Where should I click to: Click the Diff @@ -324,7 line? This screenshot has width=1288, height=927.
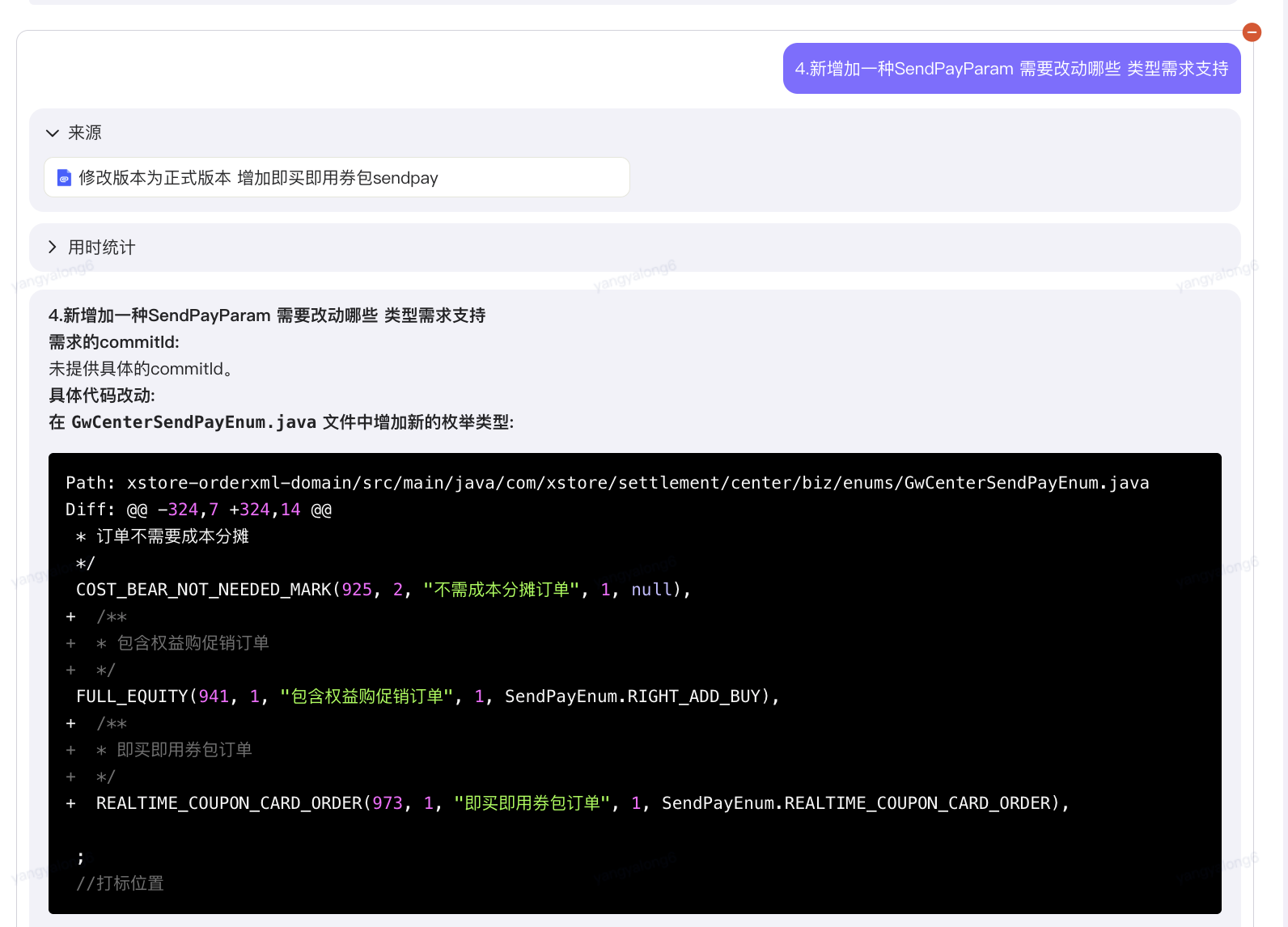[x=199, y=510]
